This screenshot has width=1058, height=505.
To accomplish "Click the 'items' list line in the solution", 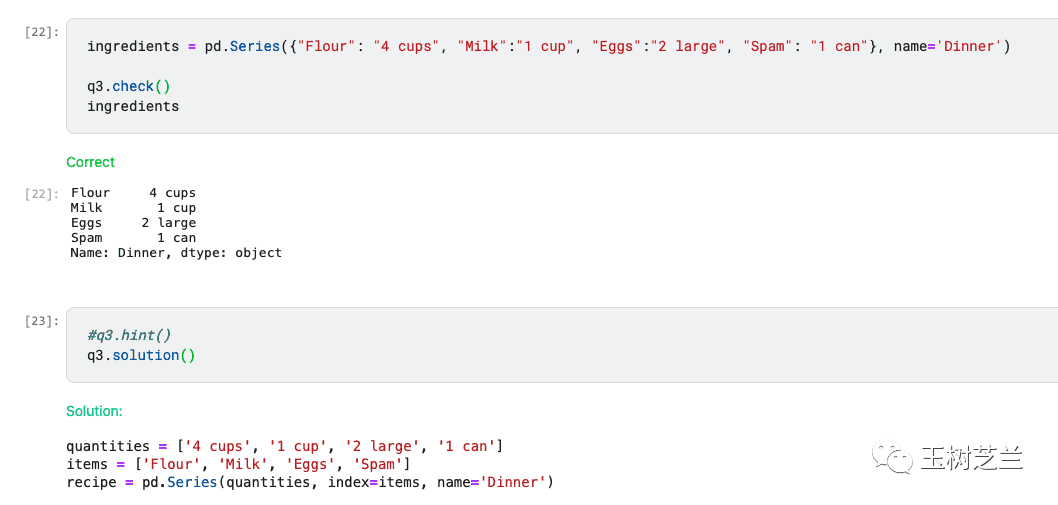I will pos(238,464).
